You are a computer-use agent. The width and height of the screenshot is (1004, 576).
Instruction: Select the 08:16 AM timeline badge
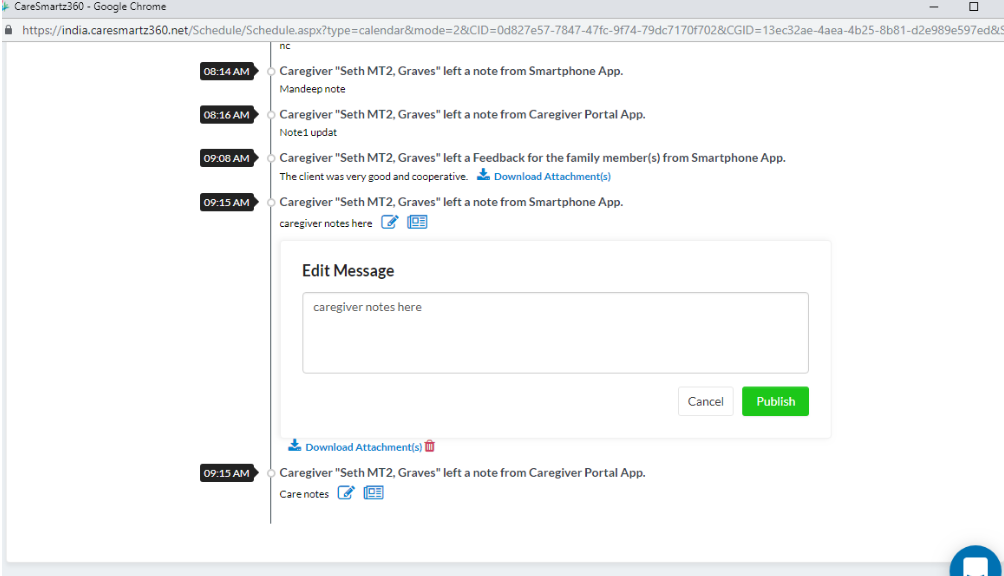click(x=226, y=115)
